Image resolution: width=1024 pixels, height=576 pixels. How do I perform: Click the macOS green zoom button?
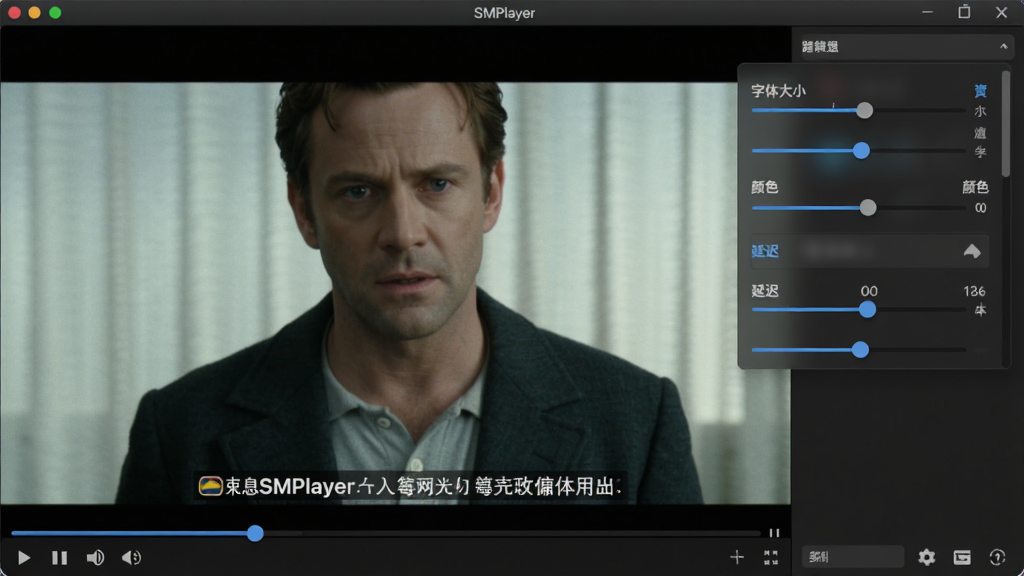[56, 12]
